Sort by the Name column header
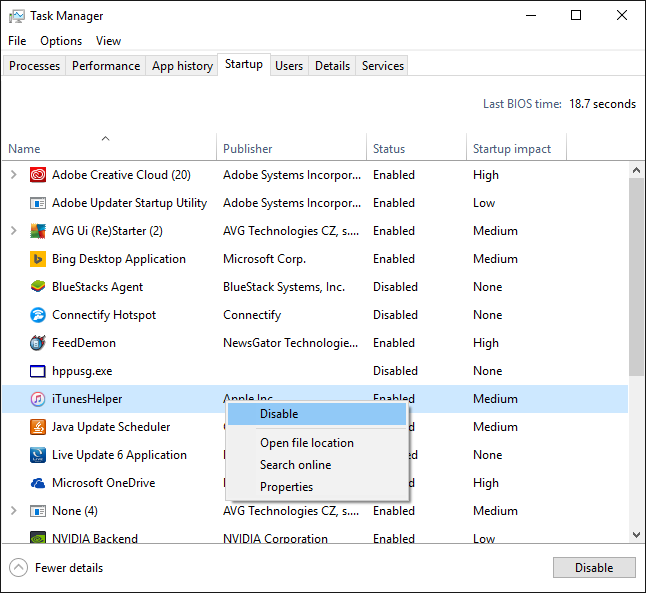The width and height of the screenshot is (646, 593). pos(109,148)
